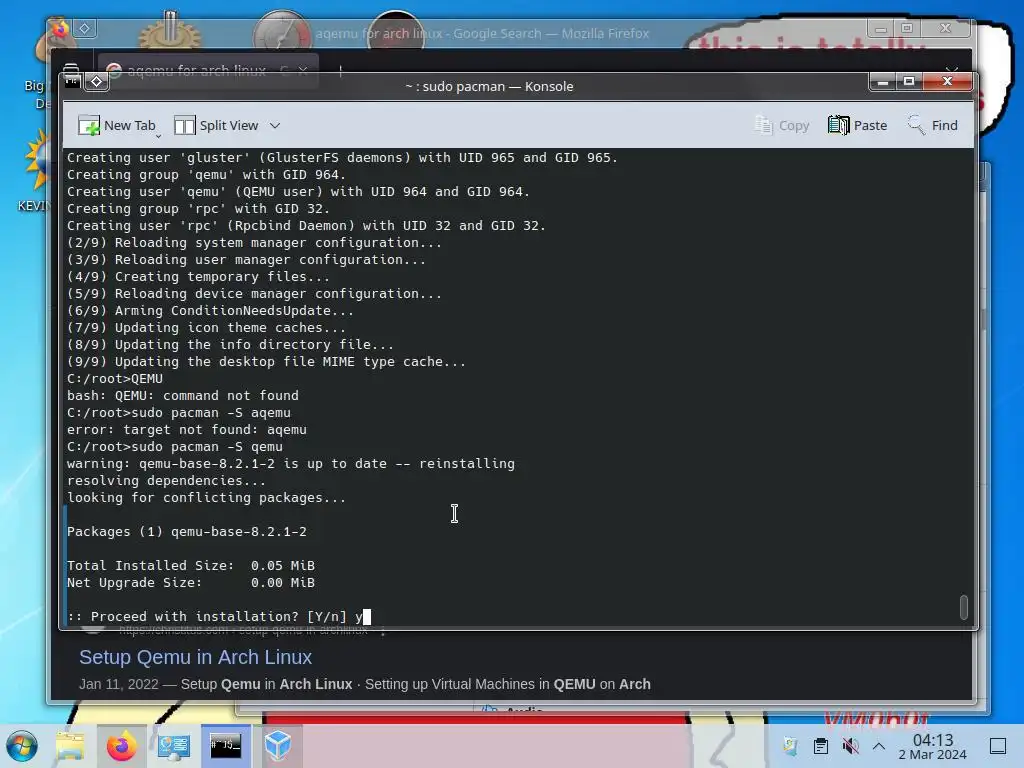
Task: Close the Konsole window
Action: pos(948,81)
